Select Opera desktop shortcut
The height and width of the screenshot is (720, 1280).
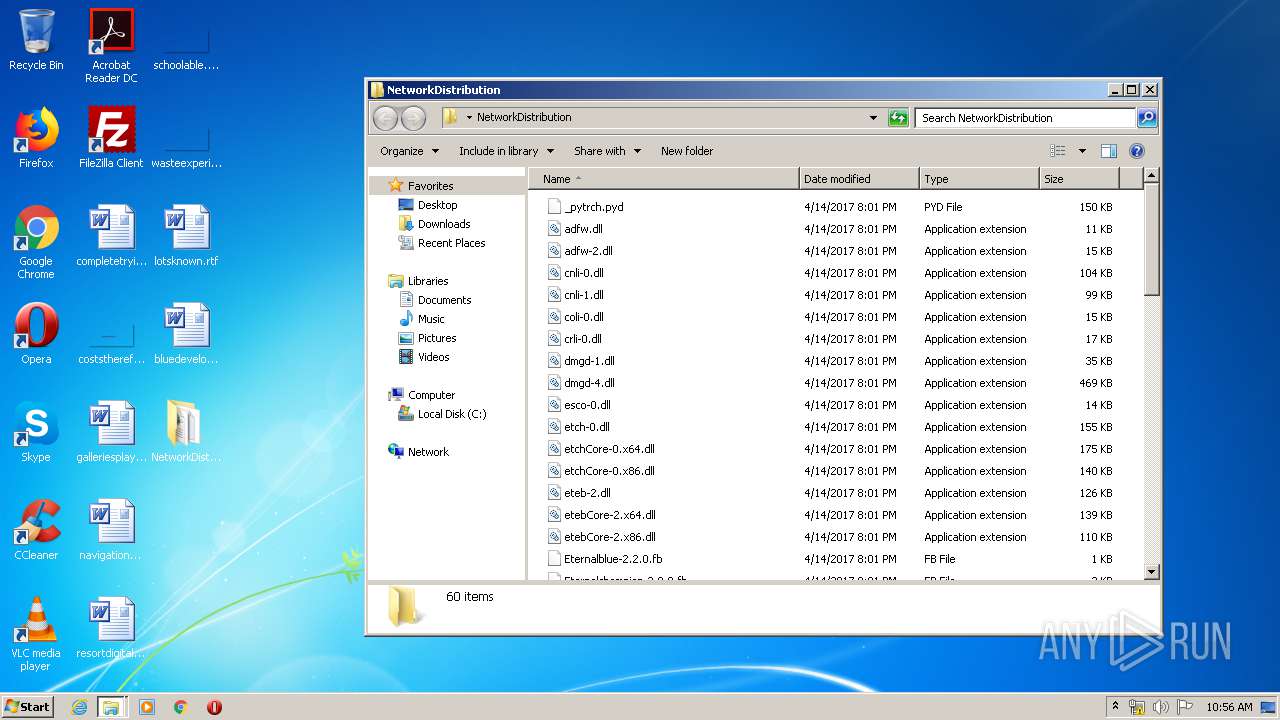tap(36, 334)
